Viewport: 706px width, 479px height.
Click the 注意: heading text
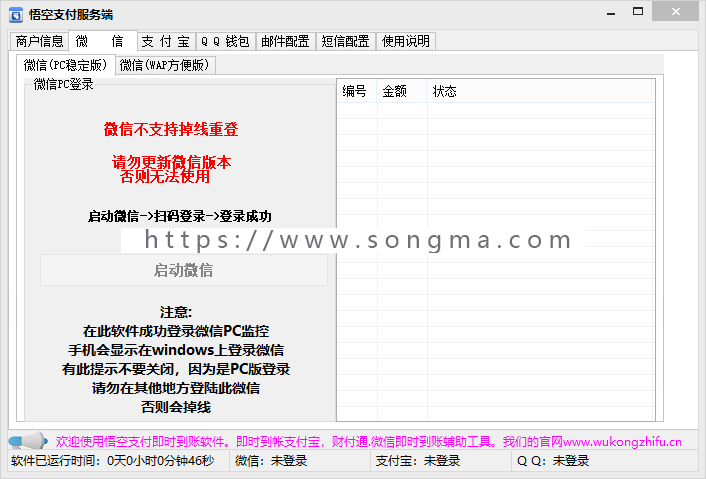176,312
